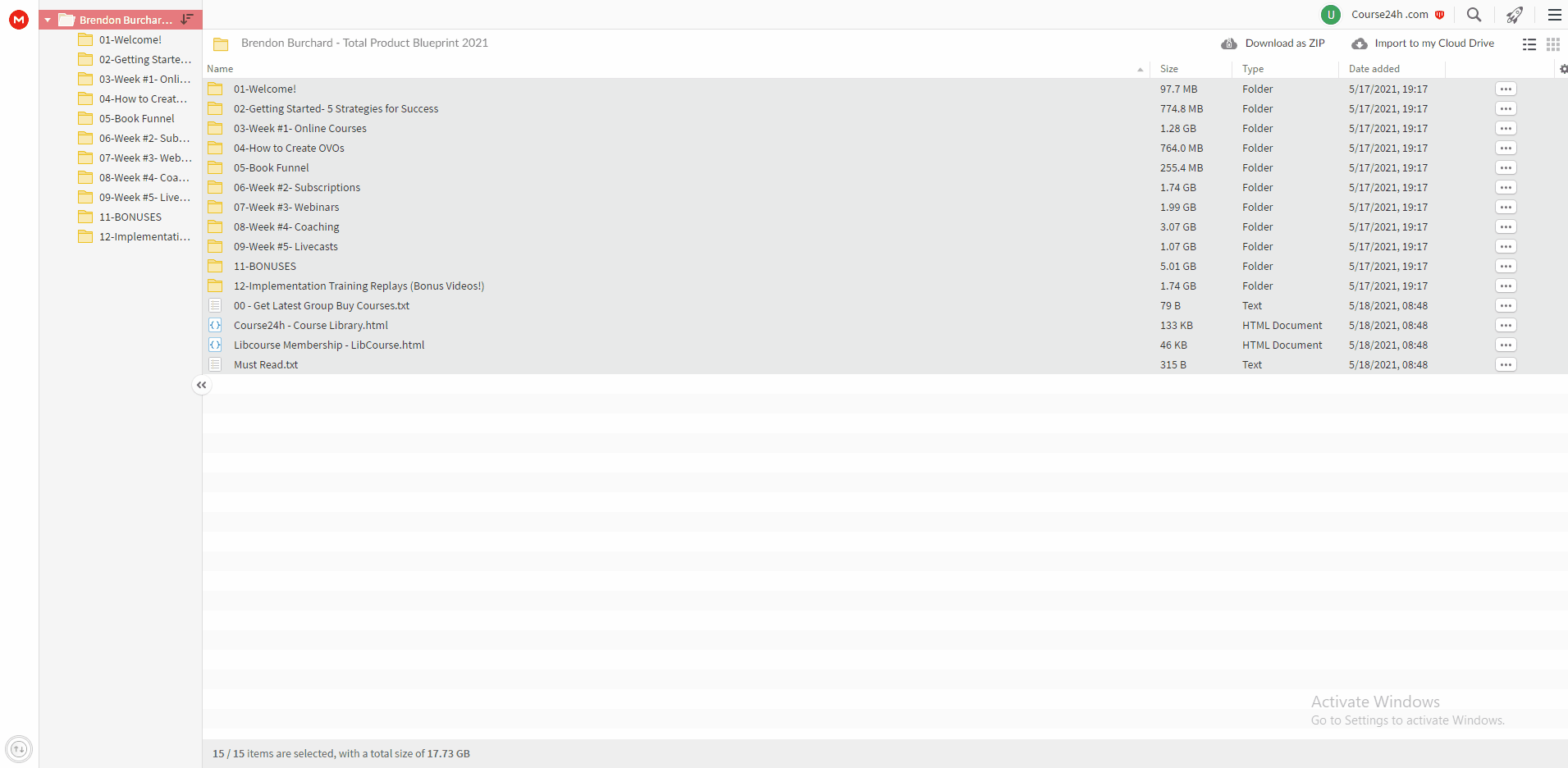
Task: Open column settings gear icon
Action: click(1563, 69)
